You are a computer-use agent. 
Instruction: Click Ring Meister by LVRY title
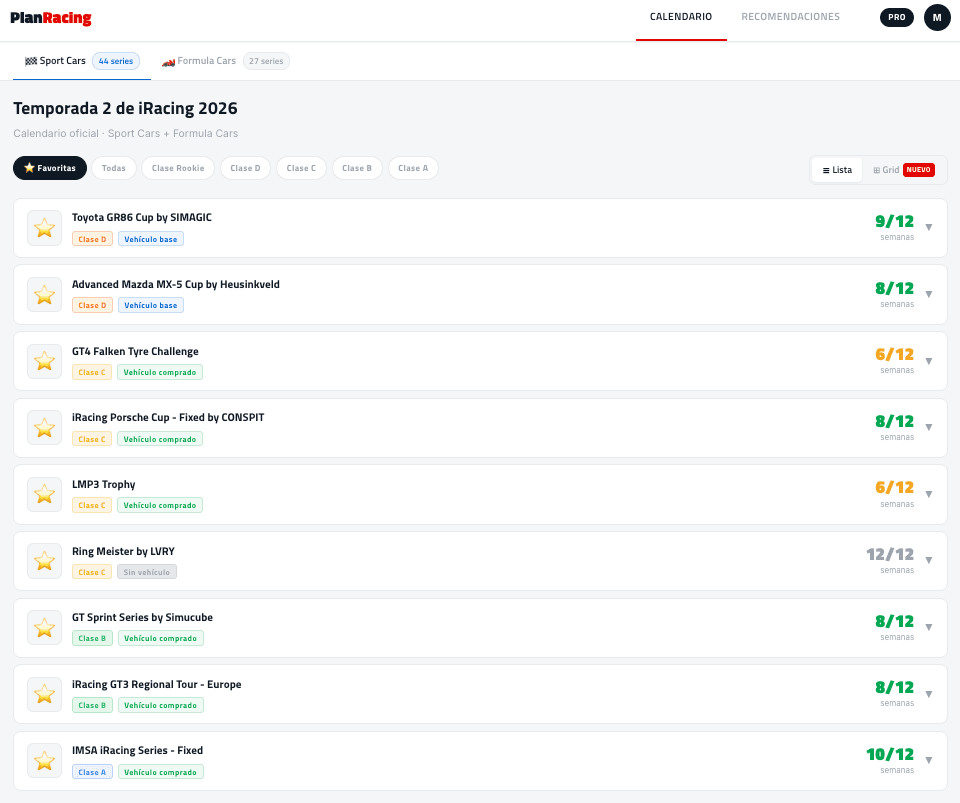pyautogui.click(x=123, y=551)
